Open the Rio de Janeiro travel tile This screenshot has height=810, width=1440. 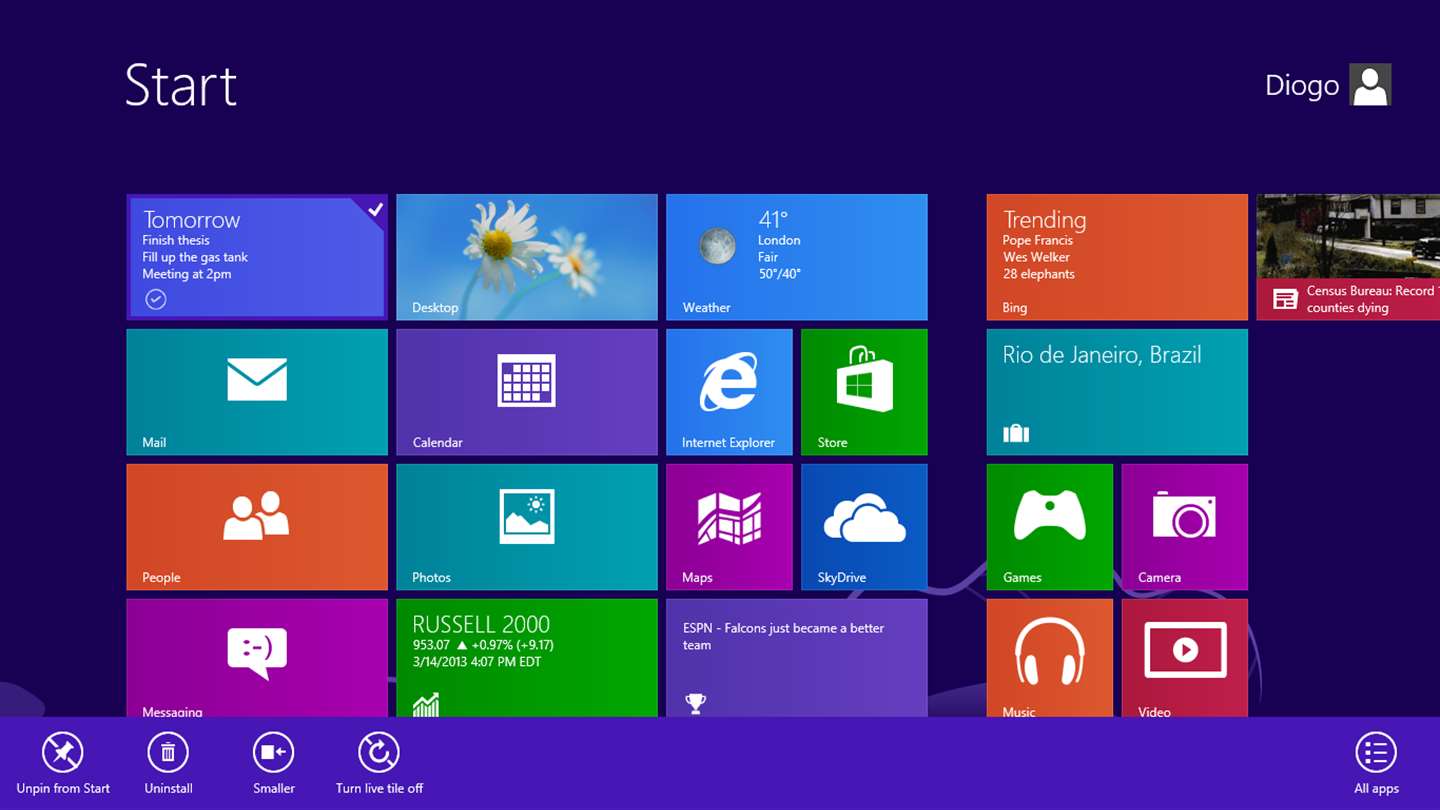click(1117, 392)
